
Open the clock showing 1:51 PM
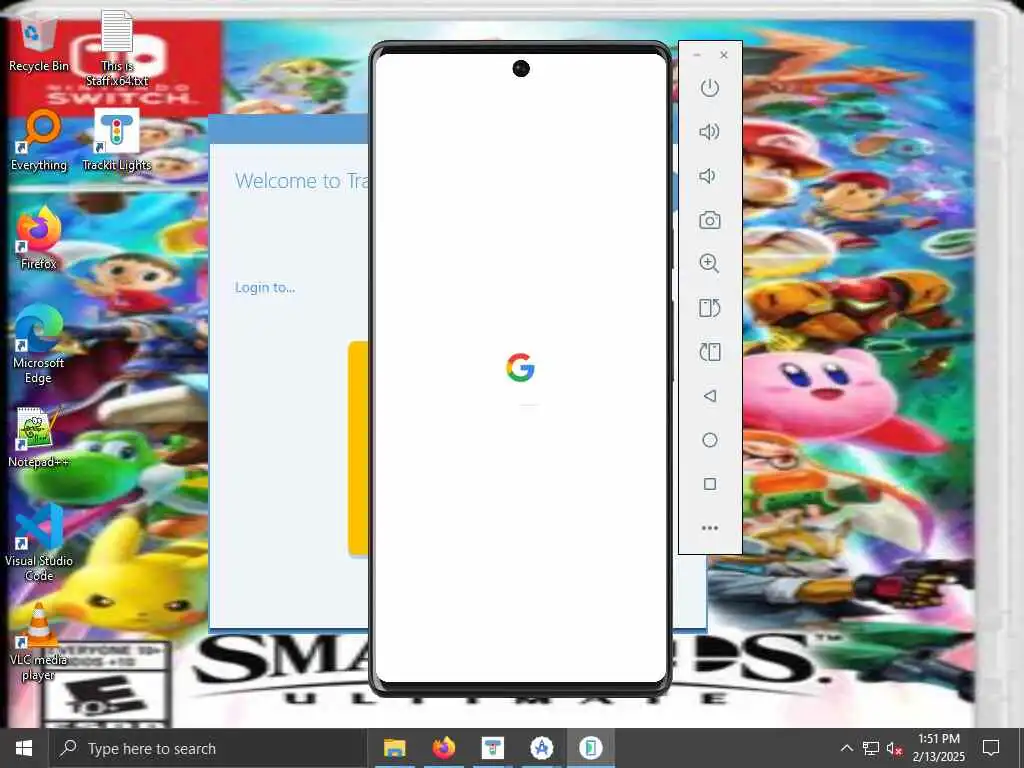(x=938, y=748)
